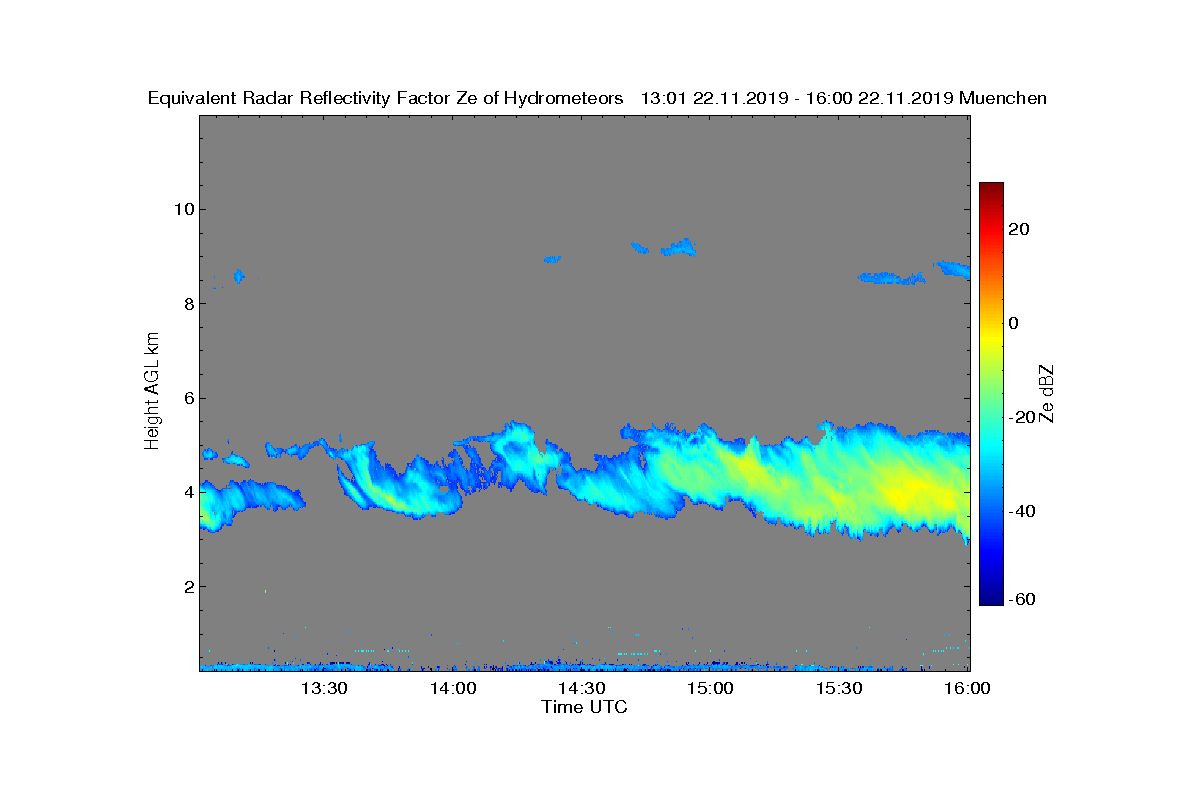Screen dimensions: 1200x800
Task: Click the colorbar value label 0
Action: (x=1014, y=323)
